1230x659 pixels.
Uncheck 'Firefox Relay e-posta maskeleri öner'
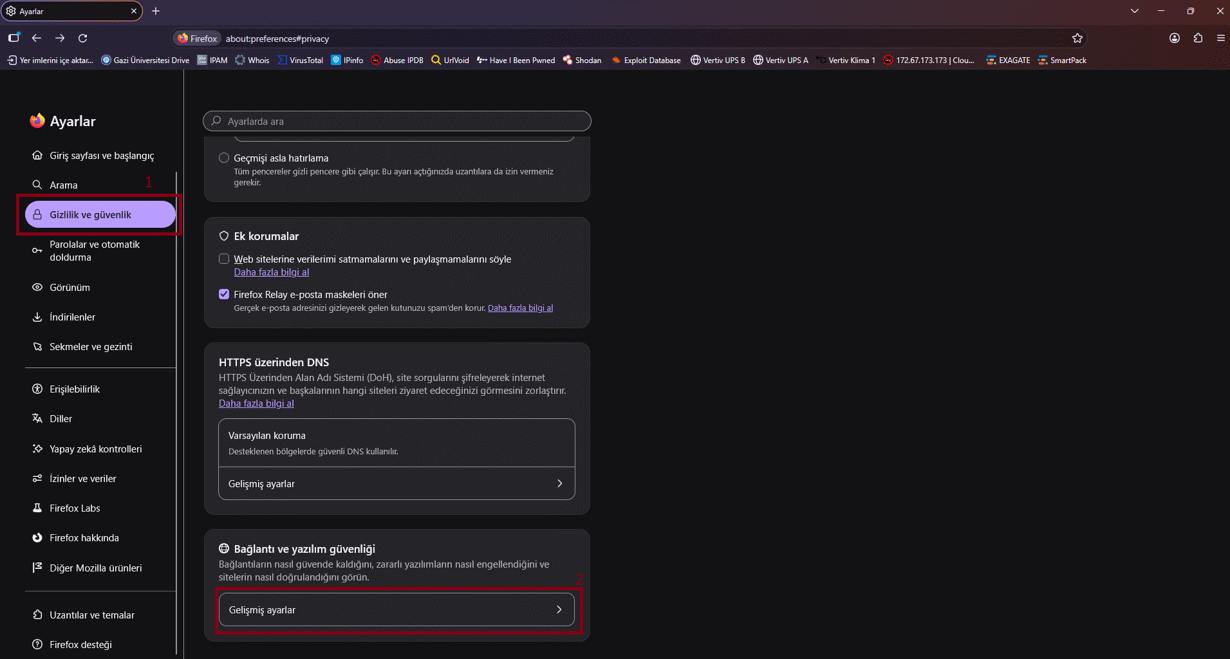click(224, 295)
